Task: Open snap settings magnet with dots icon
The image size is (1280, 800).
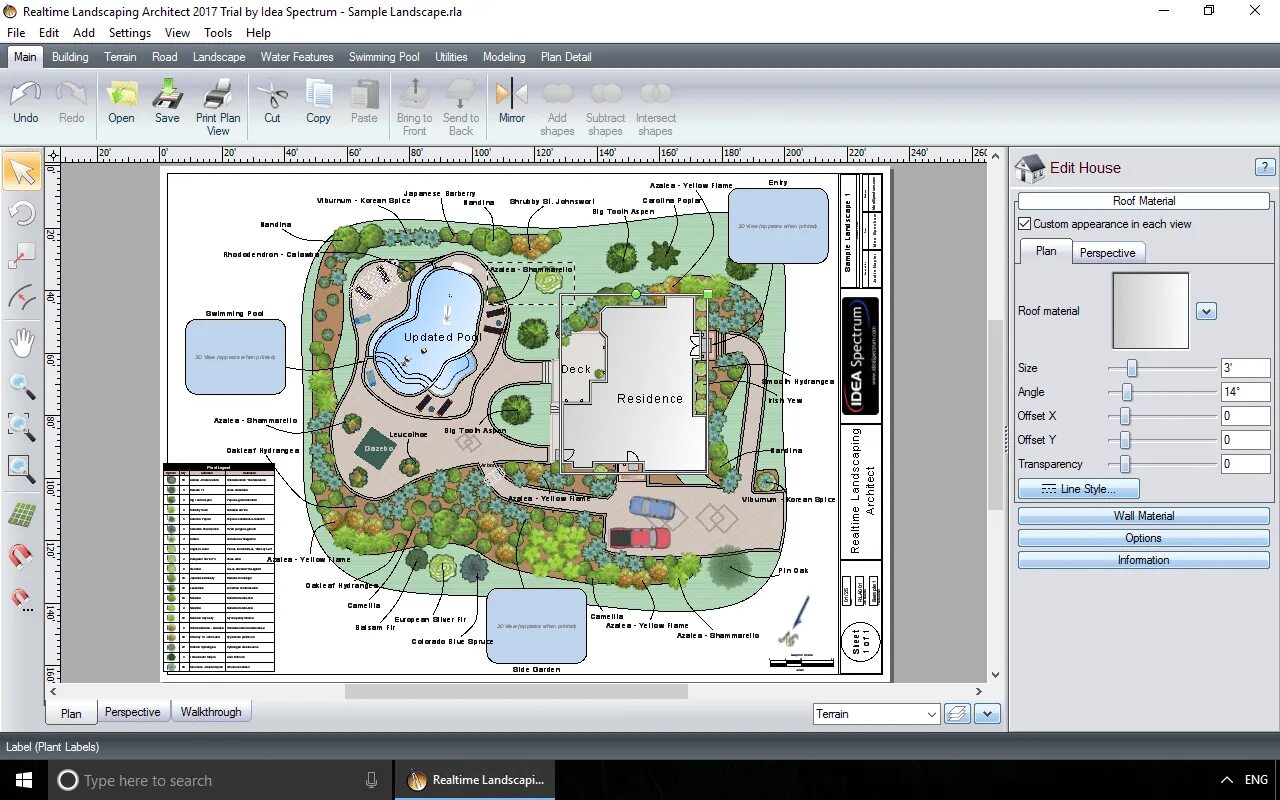Action: 22,599
